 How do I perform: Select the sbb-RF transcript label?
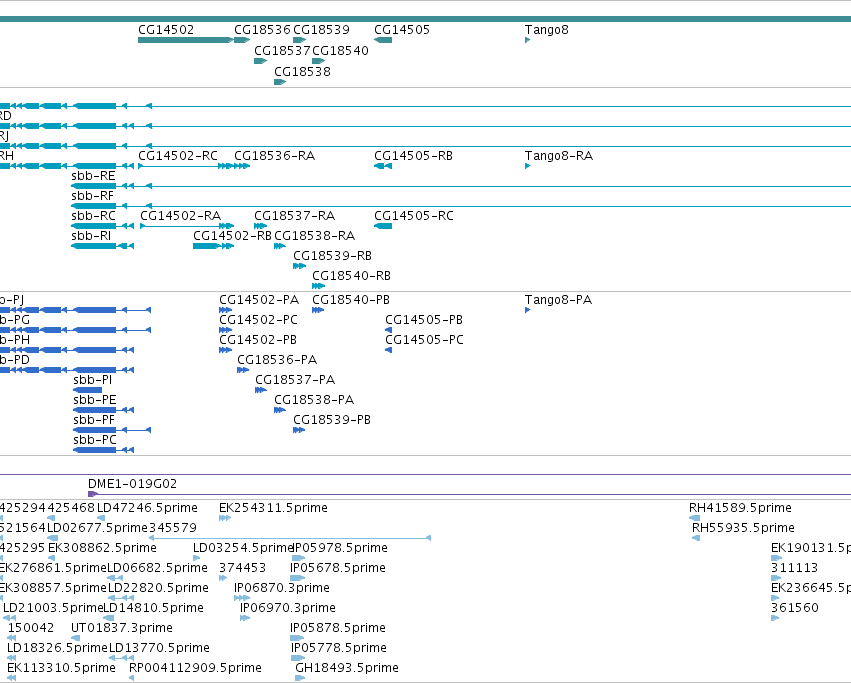93,196
